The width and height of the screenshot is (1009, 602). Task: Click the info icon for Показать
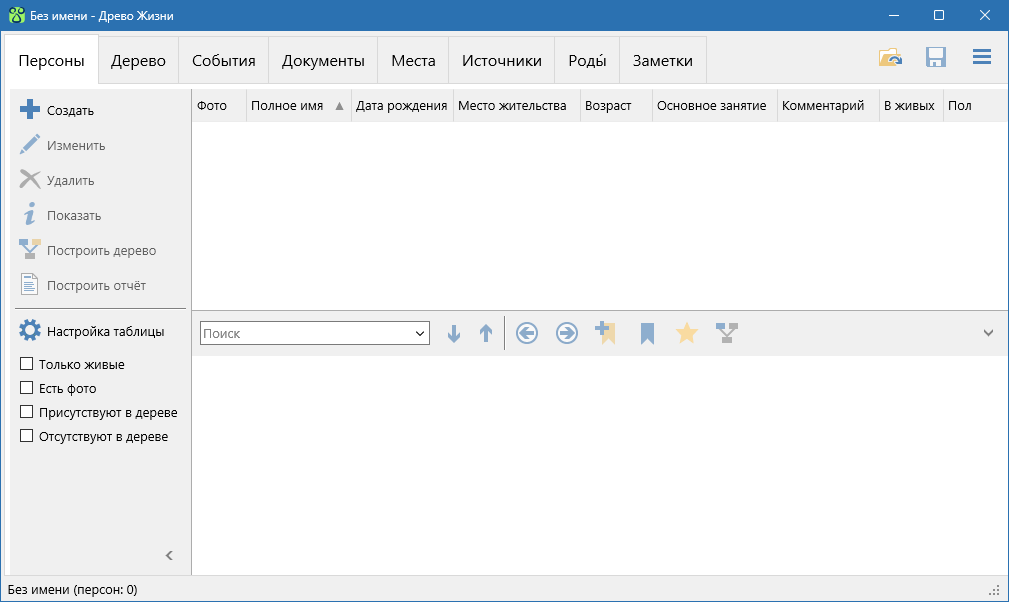point(30,214)
